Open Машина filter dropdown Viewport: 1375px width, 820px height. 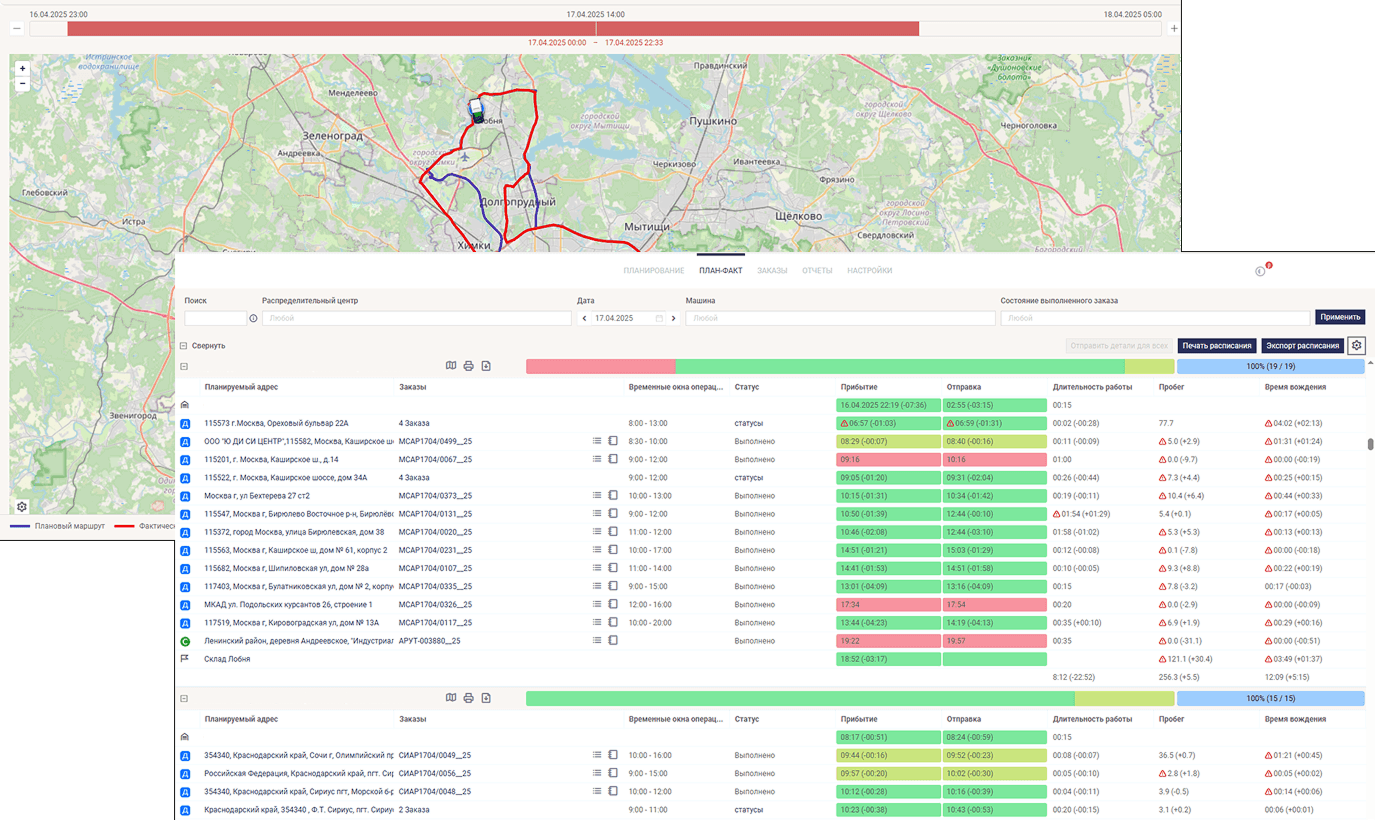click(x=840, y=318)
